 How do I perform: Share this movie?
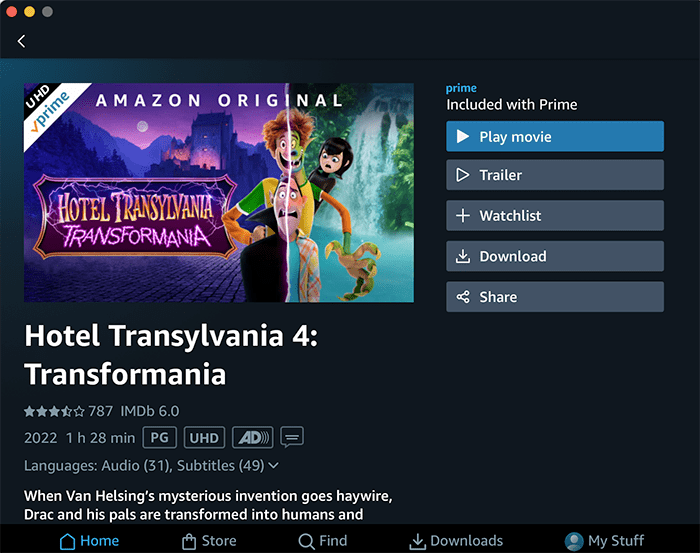click(554, 297)
